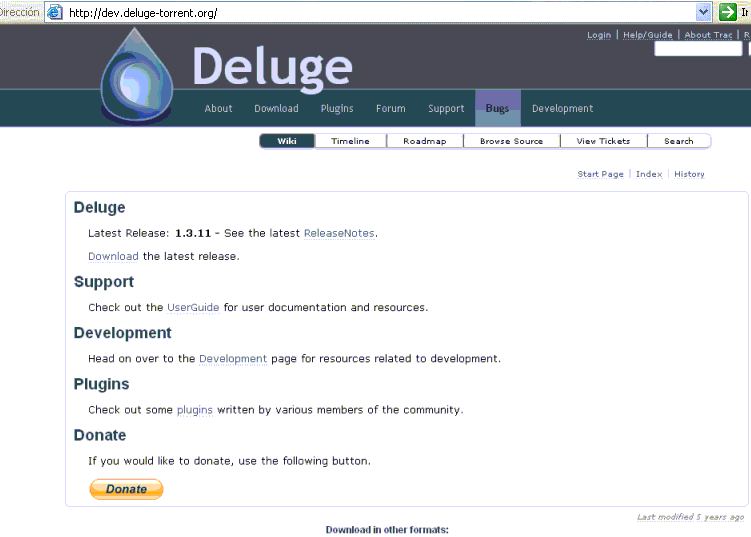The image size is (751, 537).
Task: Open the plugins link in community text
Action: pos(194,410)
